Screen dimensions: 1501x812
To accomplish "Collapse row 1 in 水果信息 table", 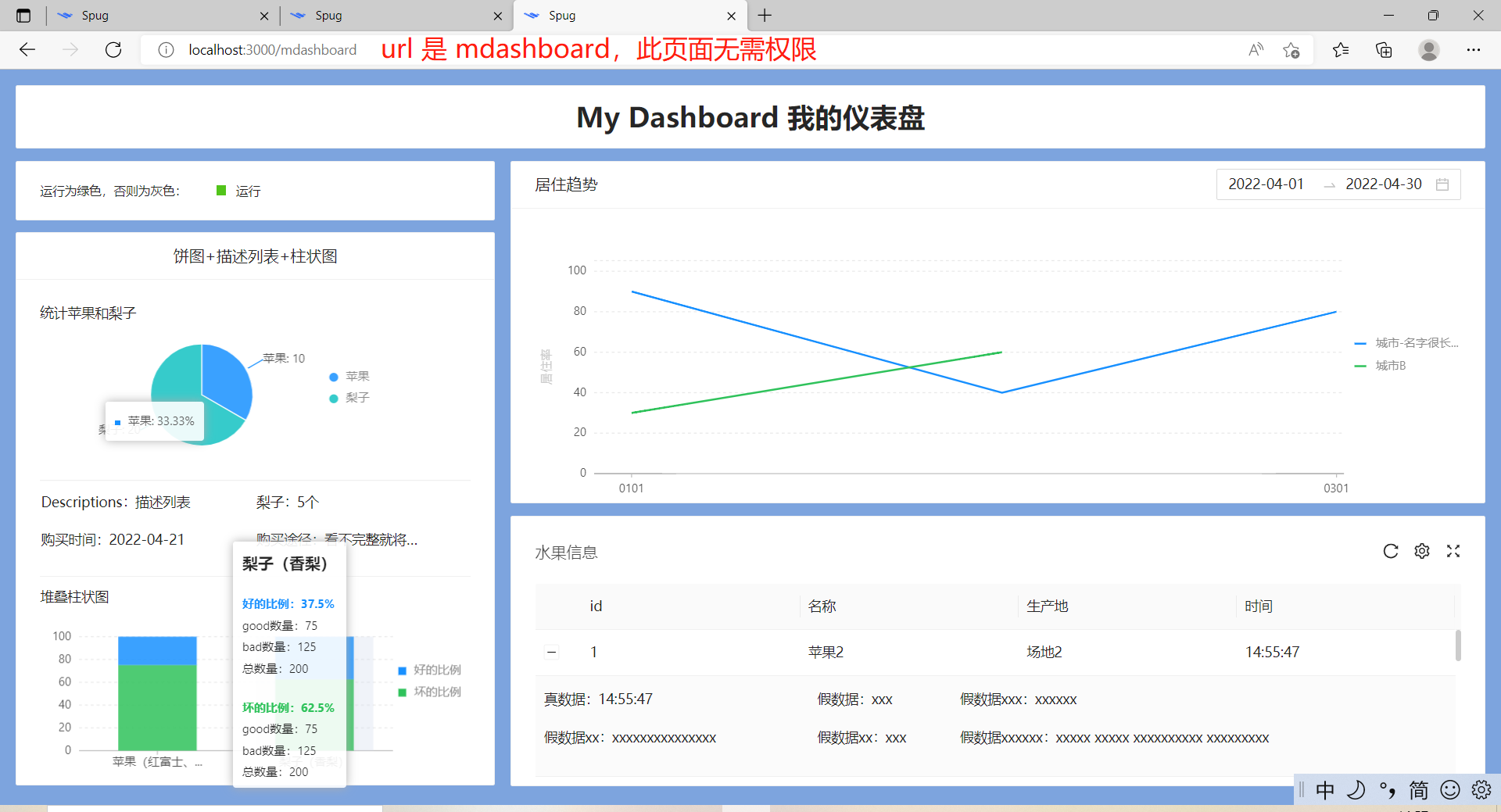I will [x=552, y=652].
